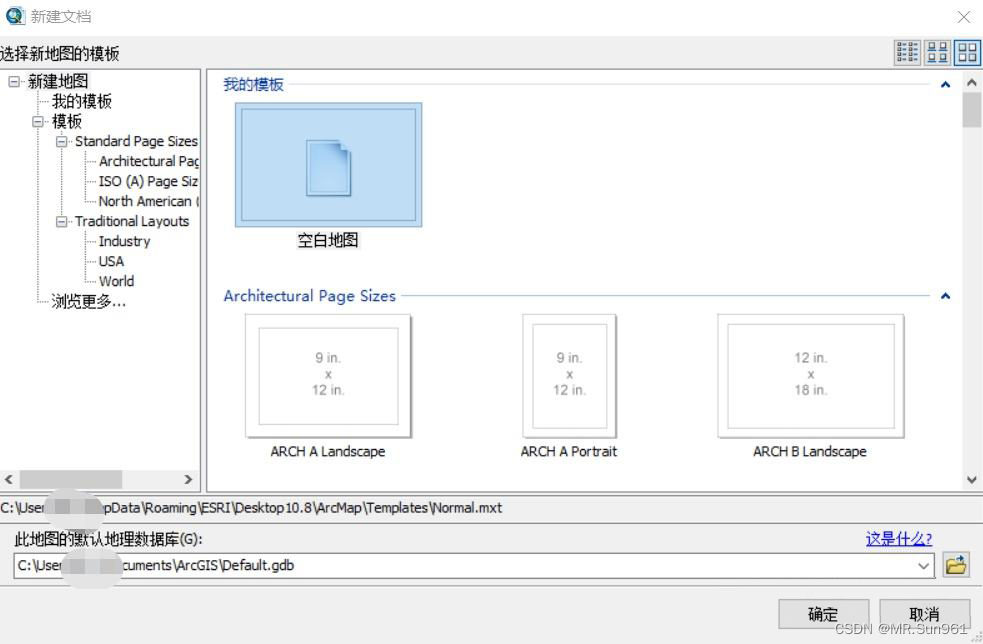
Task: Open the geodatabase browse folder icon
Action: (x=956, y=565)
